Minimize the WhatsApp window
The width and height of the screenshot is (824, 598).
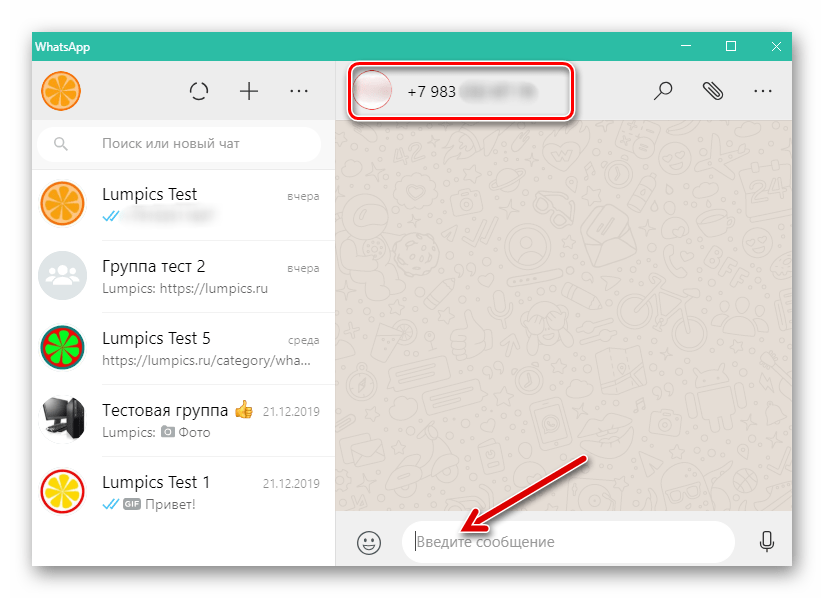(686, 46)
